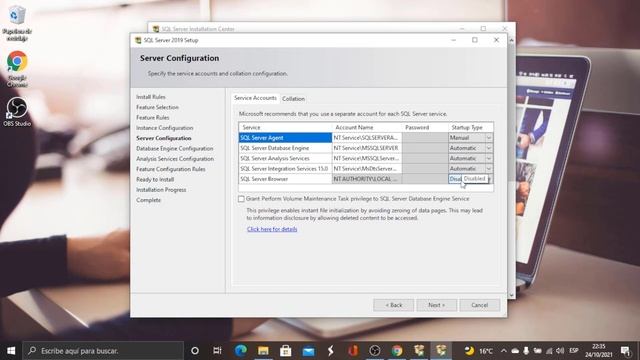Click the Startup Type column header
640x360 pixels.
[x=471, y=127]
